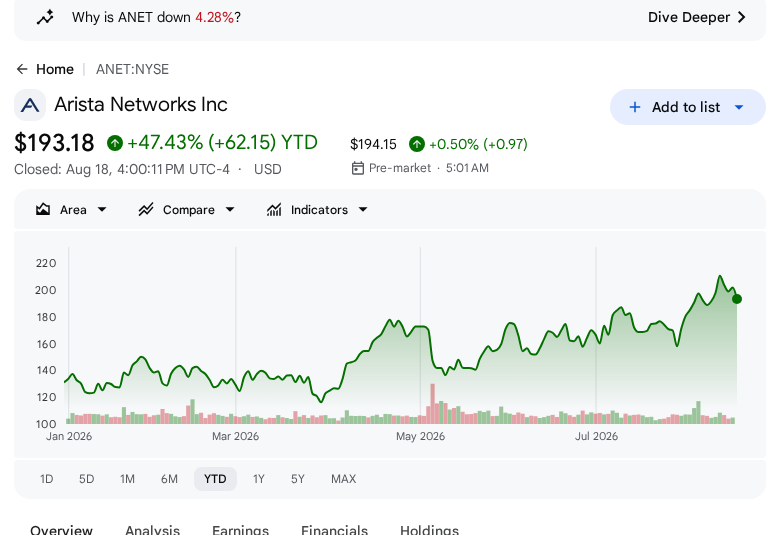
Task: Click the Dive Deeper link
Action: pyautogui.click(x=697, y=17)
